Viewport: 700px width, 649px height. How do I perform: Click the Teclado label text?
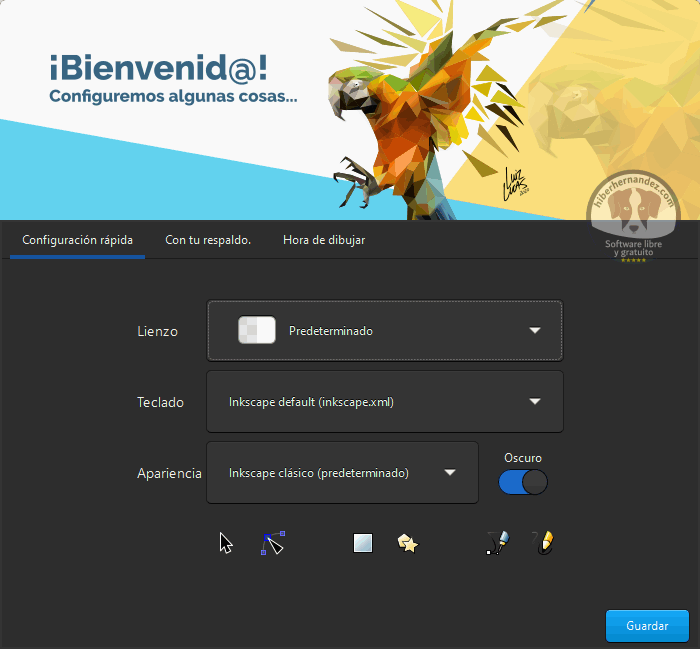click(160, 402)
